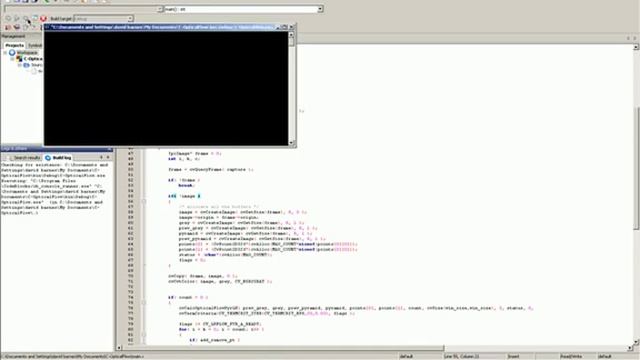Click the second debug toolbar icon
640x360 pixels.
coord(17,27)
